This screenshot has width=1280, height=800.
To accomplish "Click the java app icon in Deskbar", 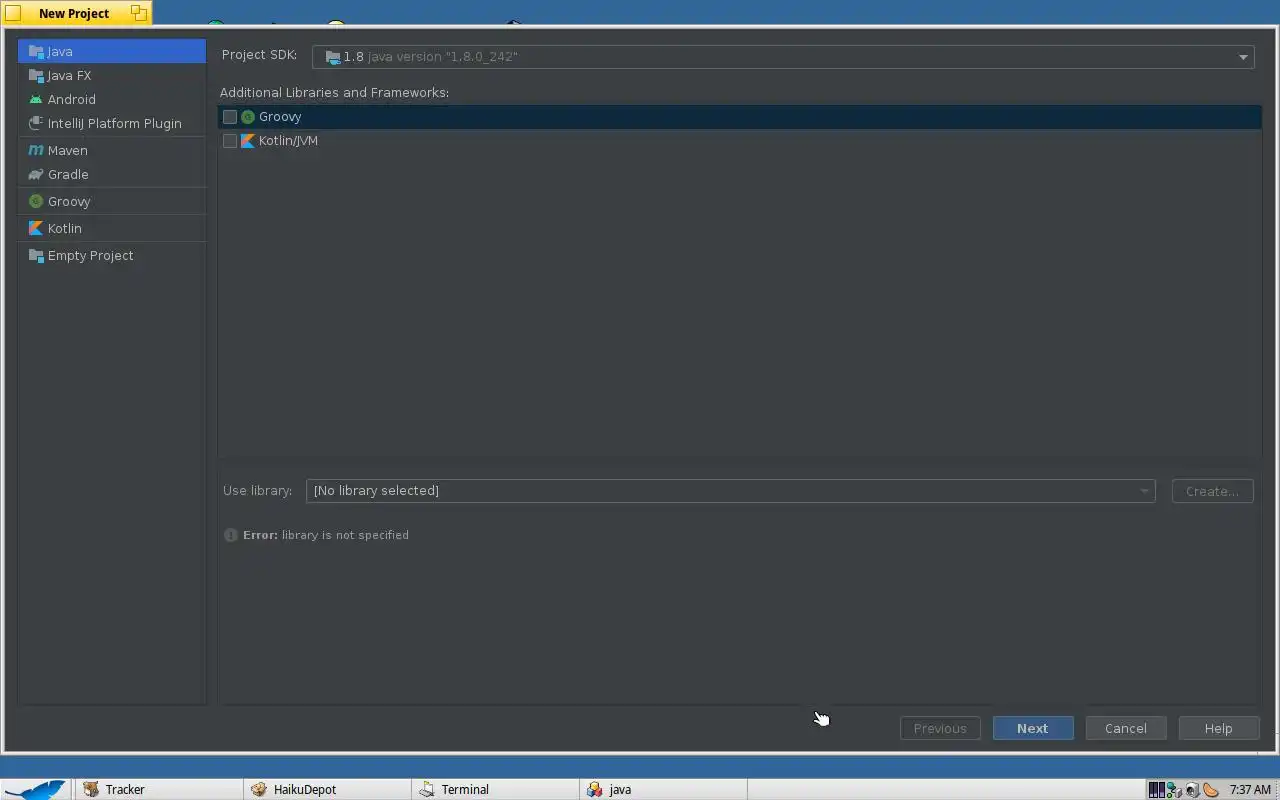I will [595, 789].
